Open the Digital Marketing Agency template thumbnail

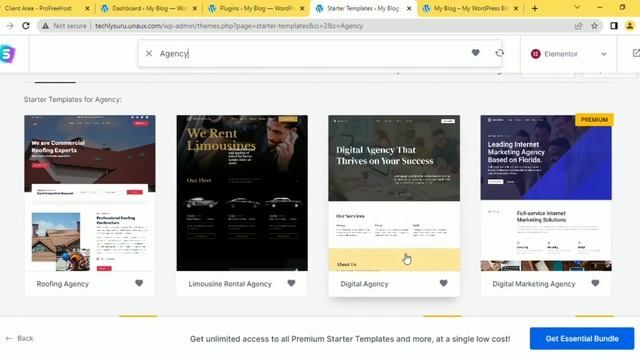pyautogui.click(x=546, y=193)
